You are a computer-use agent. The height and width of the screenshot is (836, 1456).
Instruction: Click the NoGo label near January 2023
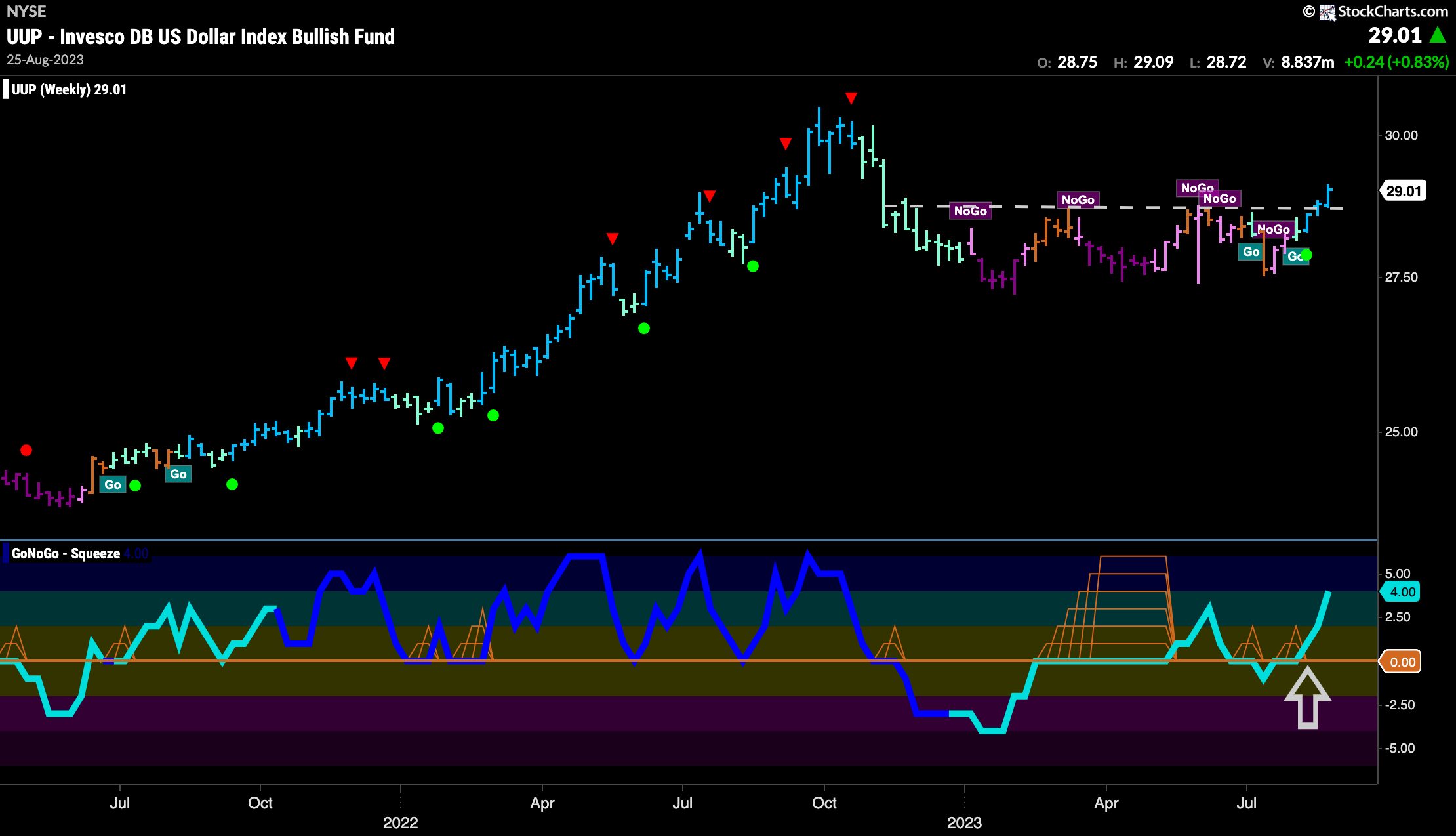971,211
